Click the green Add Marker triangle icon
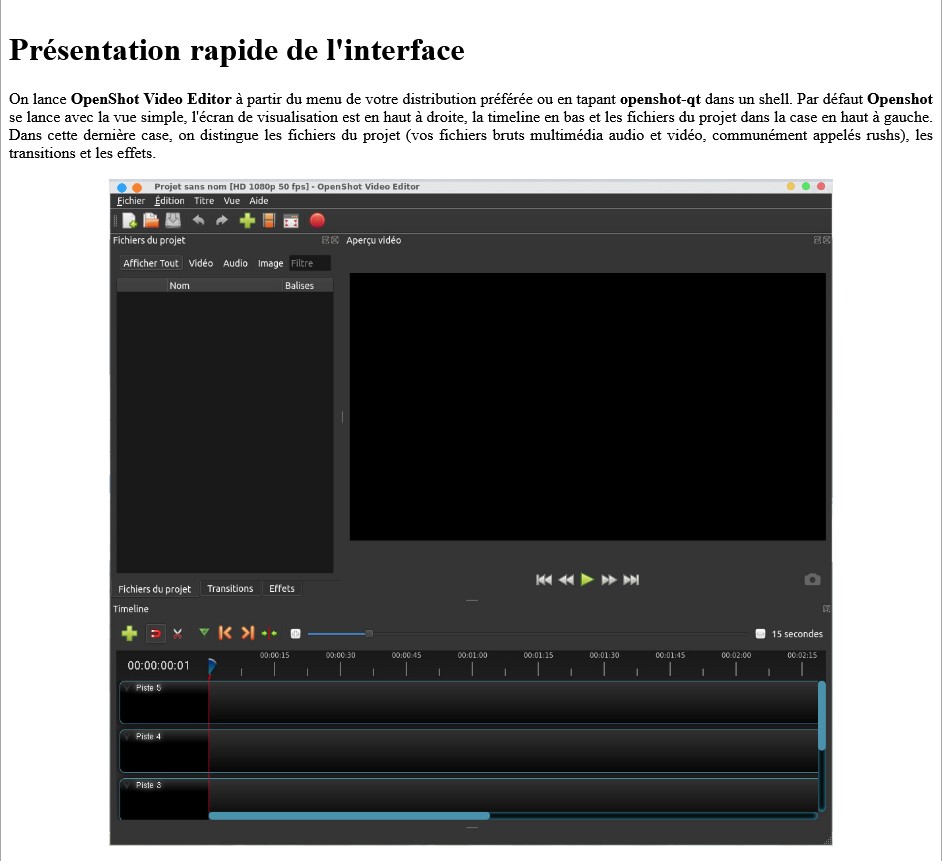Image resolution: width=942 pixels, height=861 pixels. pos(204,632)
